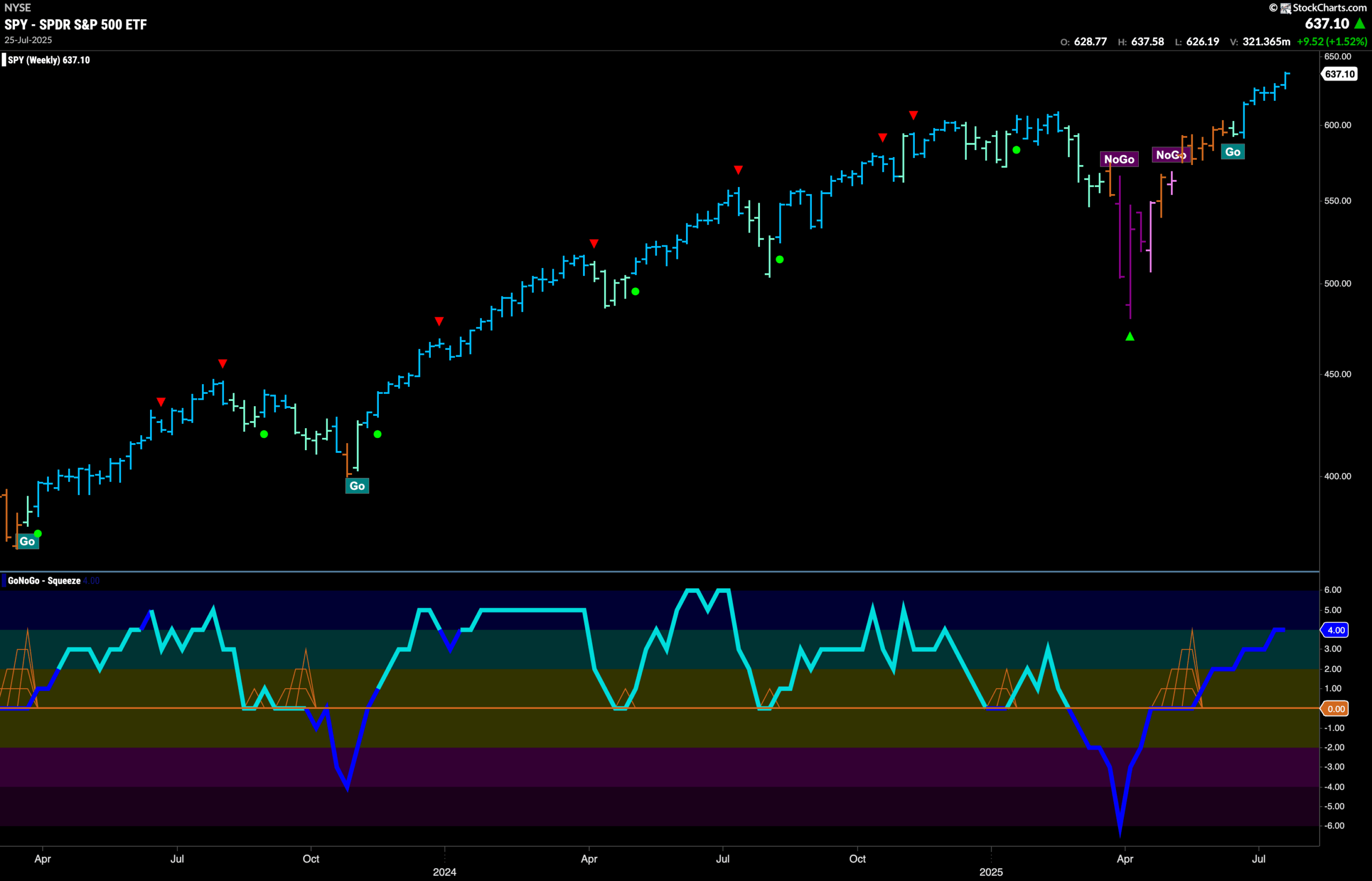Click the SPY - SPDR S&P 500 ETF title
This screenshot has height=881, width=1372.
(75, 25)
